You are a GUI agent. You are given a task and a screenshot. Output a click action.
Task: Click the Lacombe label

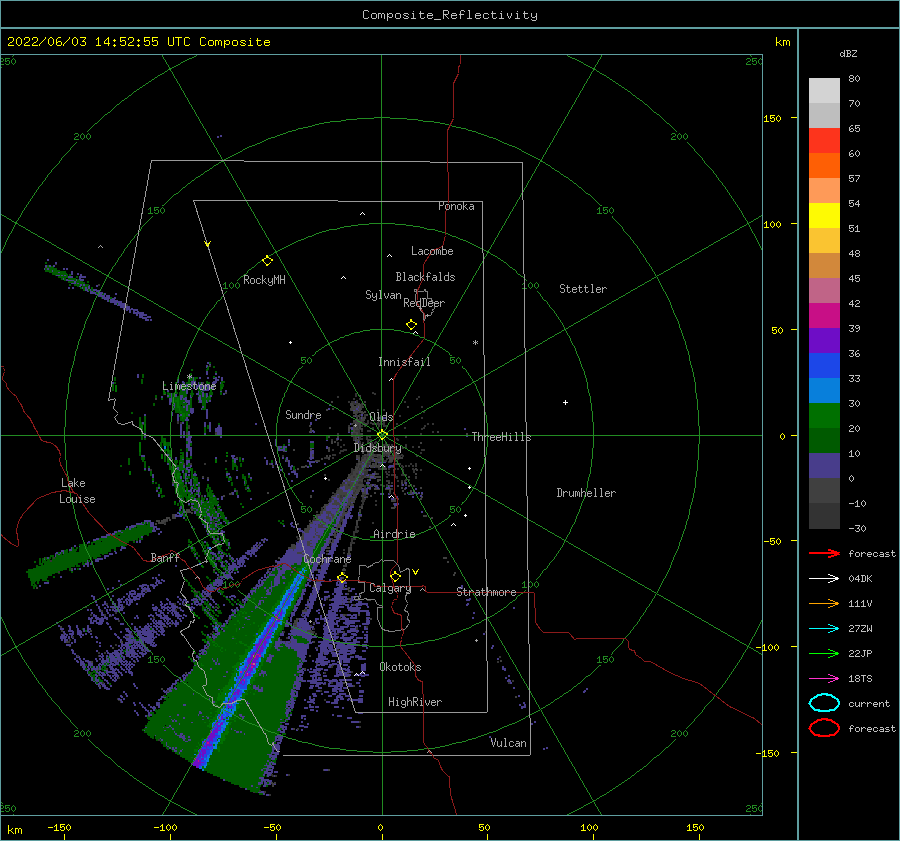[432, 251]
